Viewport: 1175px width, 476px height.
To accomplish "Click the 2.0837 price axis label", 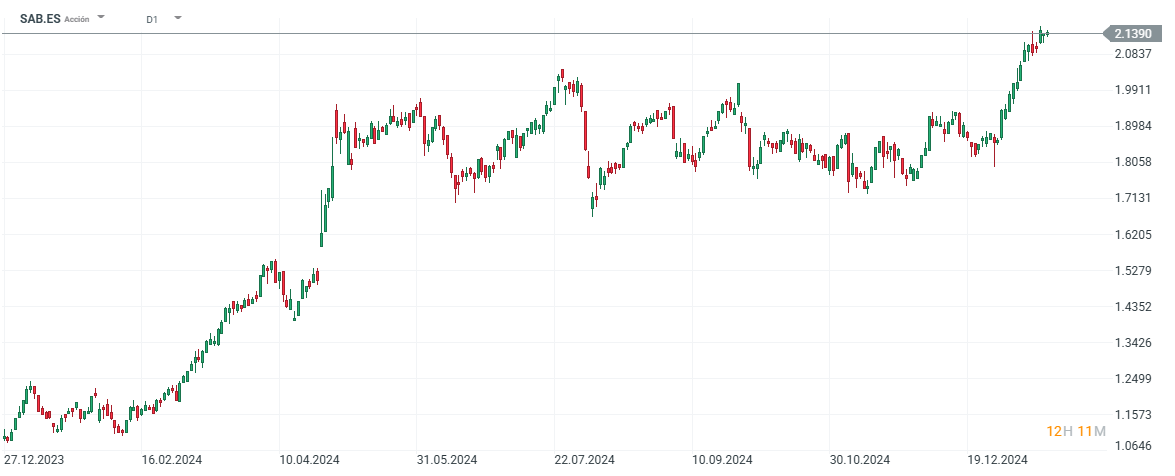I will pyautogui.click(x=1134, y=54).
